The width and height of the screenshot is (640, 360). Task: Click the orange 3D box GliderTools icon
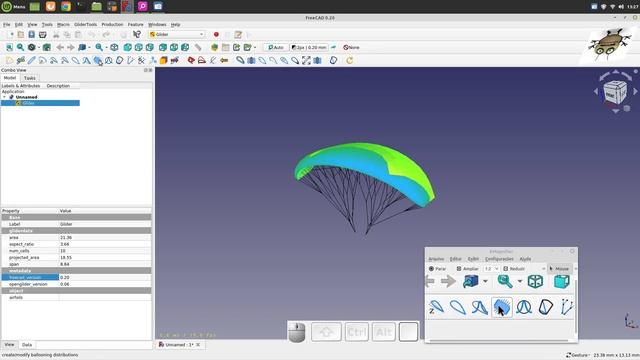point(163,60)
